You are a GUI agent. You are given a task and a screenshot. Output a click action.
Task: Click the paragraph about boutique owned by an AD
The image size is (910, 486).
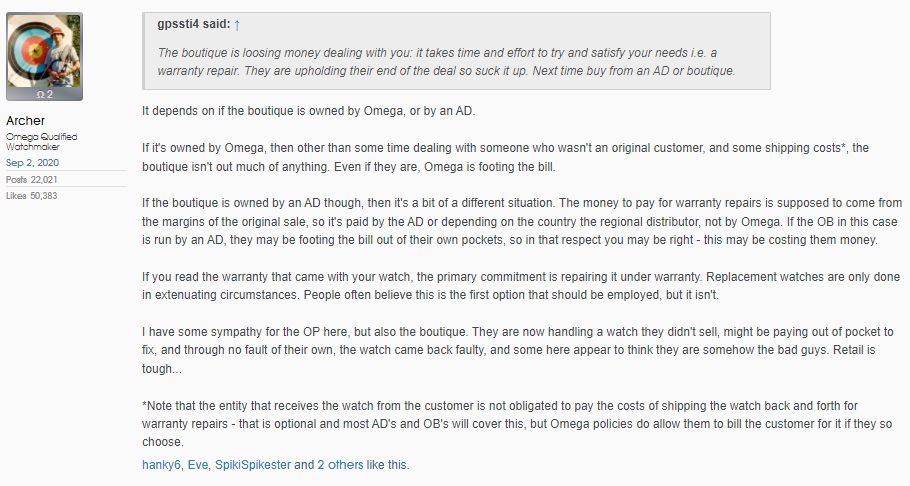[522, 221]
